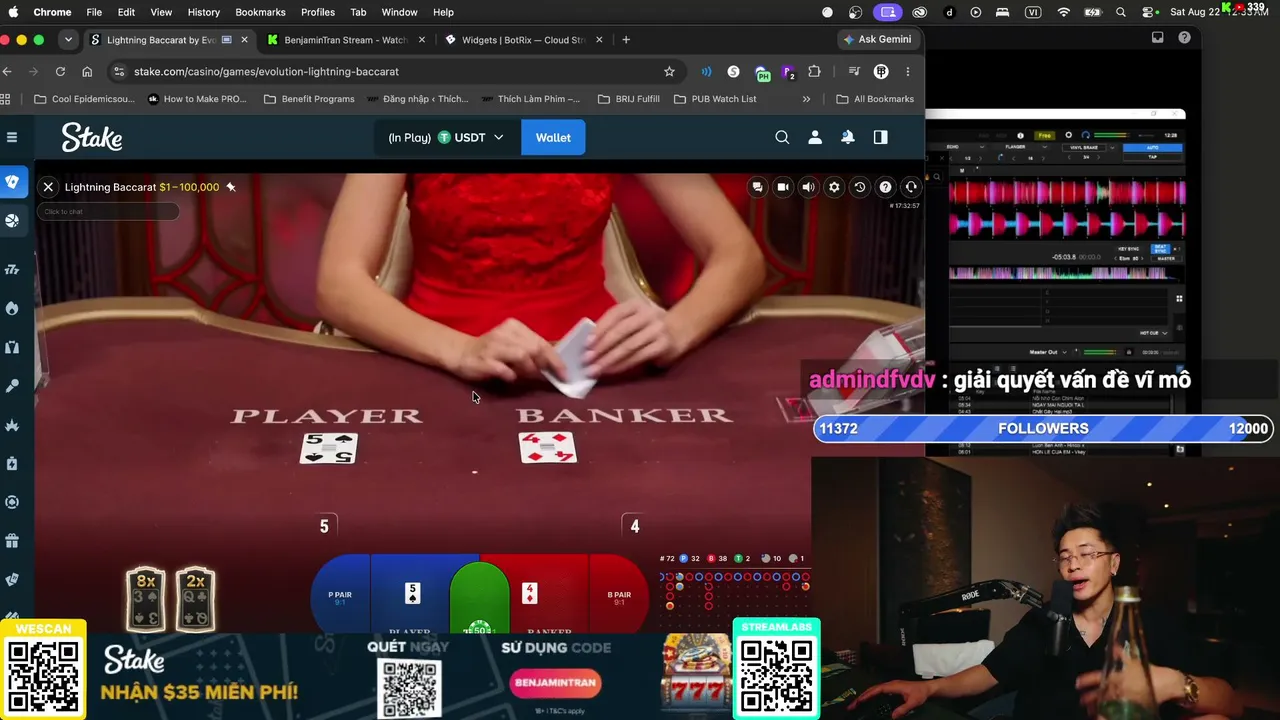Image resolution: width=1280 pixels, height=720 pixels.
Task: Open Wi-Fi status in menu bar
Action: click(x=1064, y=12)
